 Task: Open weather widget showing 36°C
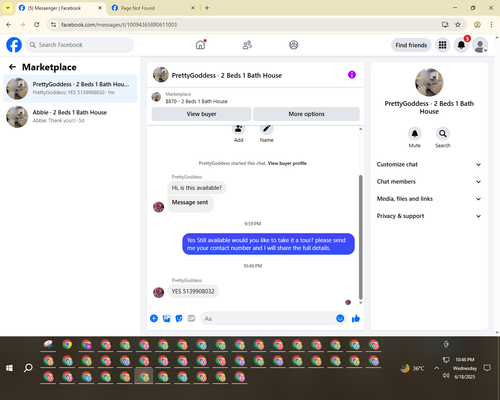[413, 368]
